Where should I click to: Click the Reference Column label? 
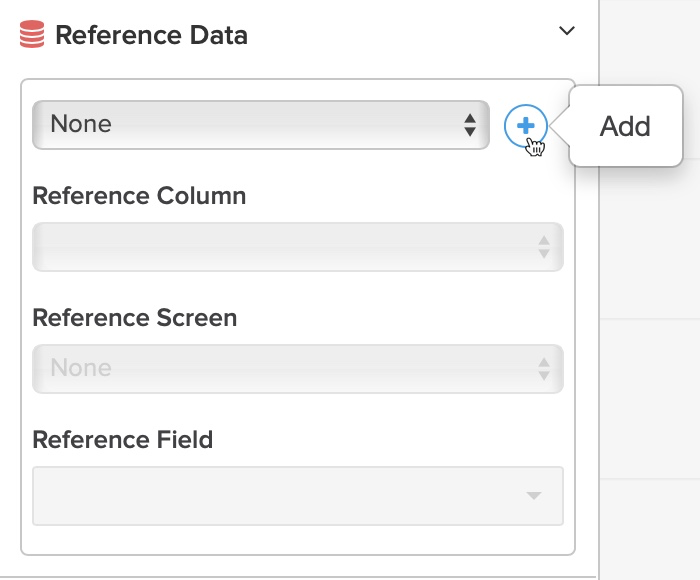[x=139, y=196]
